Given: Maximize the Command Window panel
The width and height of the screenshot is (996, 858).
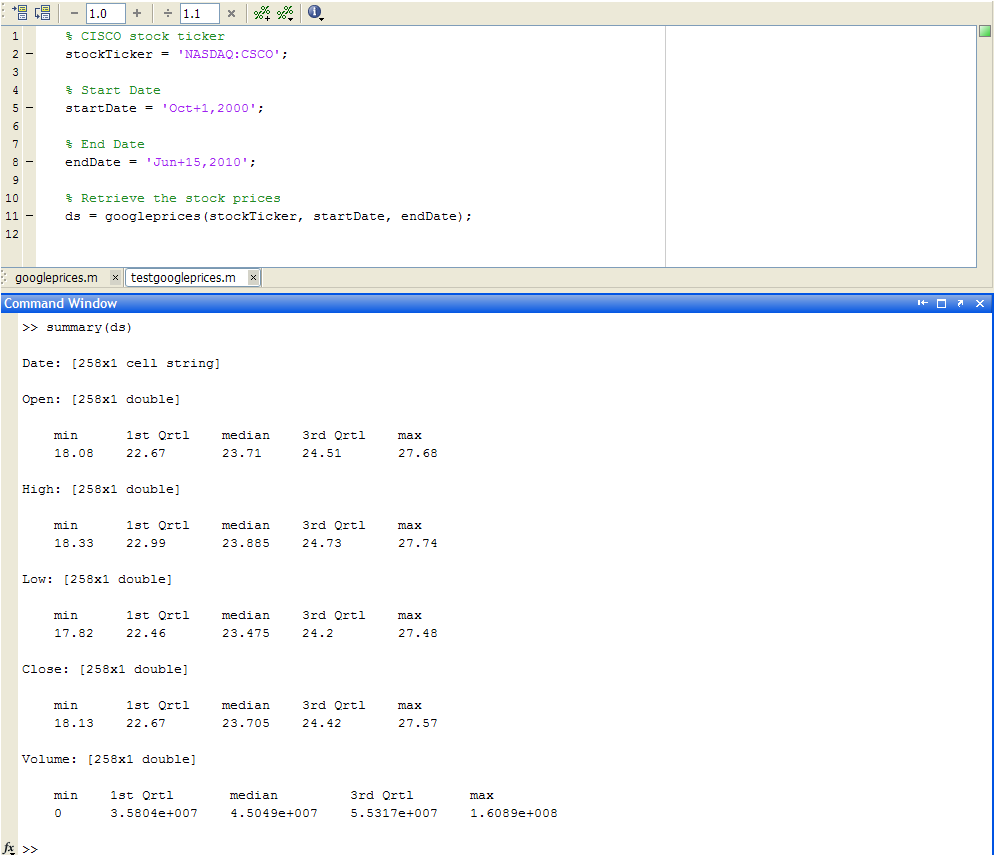Looking at the screenshot, I should pyautogui.click(x=941, y=304).
